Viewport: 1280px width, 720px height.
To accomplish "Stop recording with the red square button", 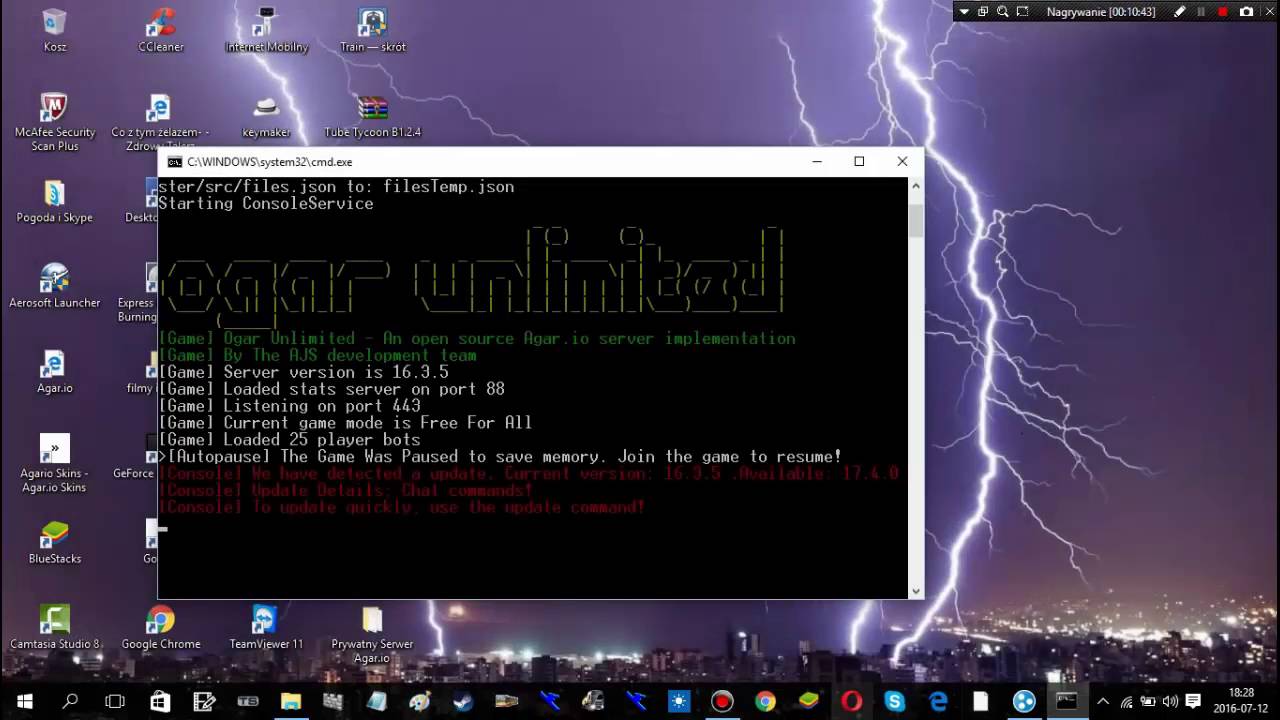I will pos(1223,12).
